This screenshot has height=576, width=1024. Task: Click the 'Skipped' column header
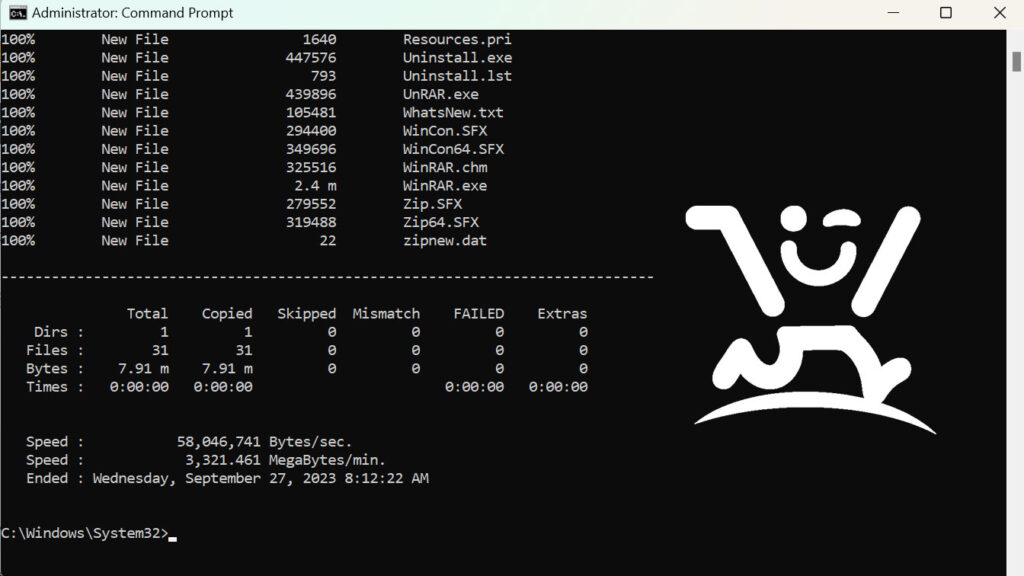click(306, 313)
